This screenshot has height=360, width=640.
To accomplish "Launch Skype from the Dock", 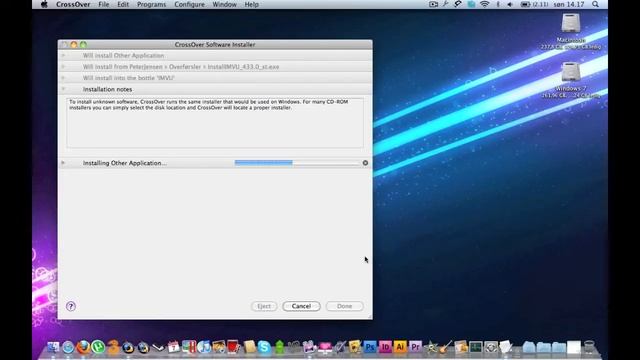I will click(264, 347).
